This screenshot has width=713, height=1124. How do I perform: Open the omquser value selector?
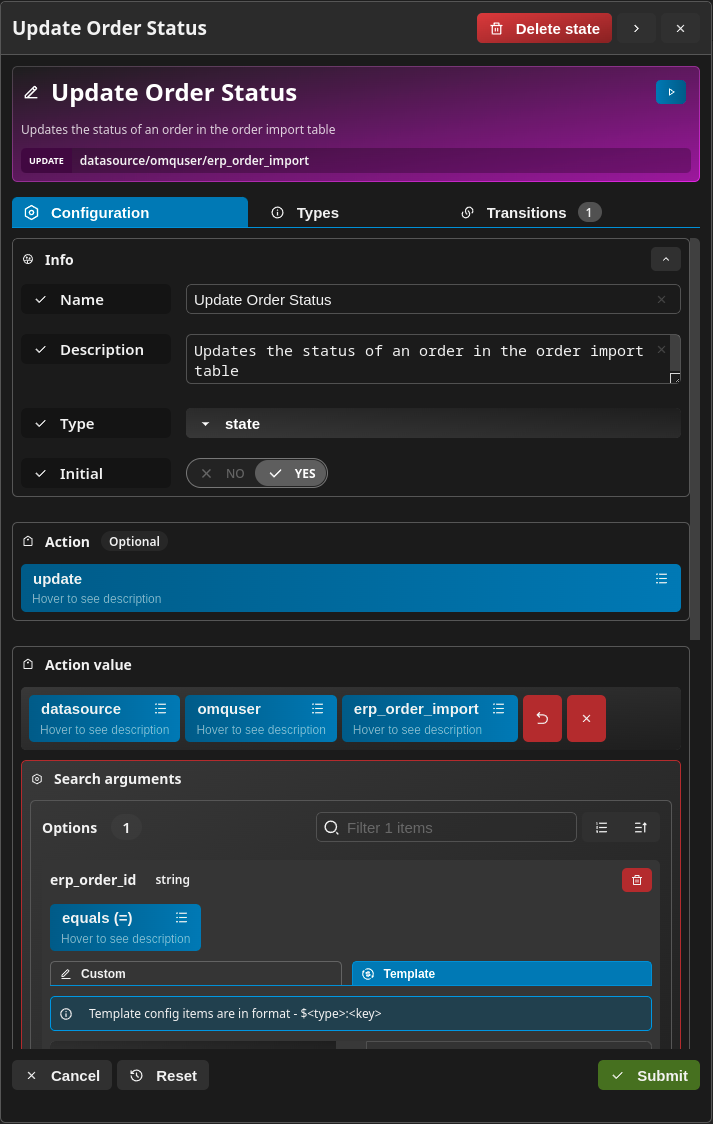pos(261,718)
